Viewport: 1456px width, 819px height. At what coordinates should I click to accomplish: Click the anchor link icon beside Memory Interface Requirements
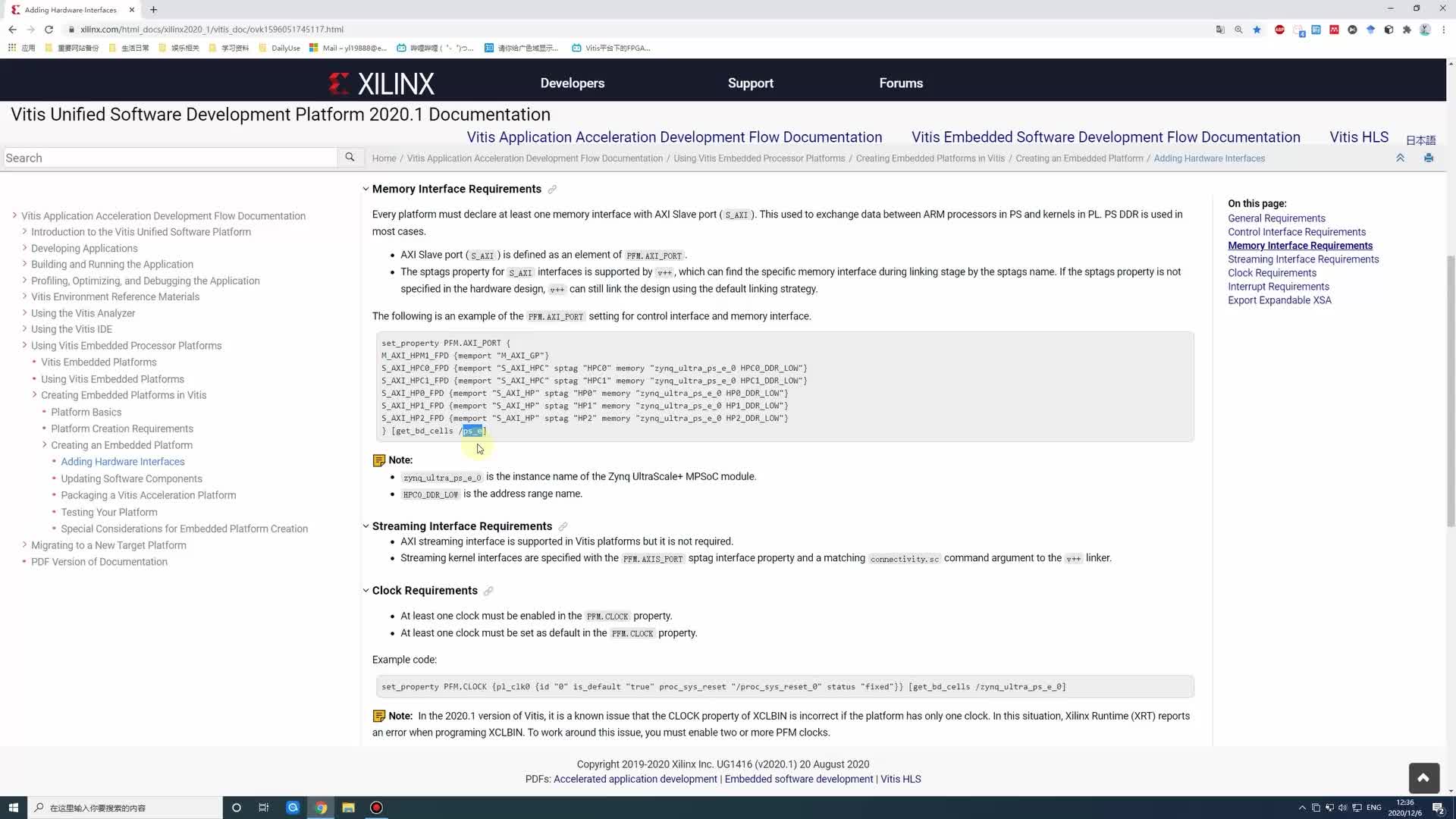point(552,190)
